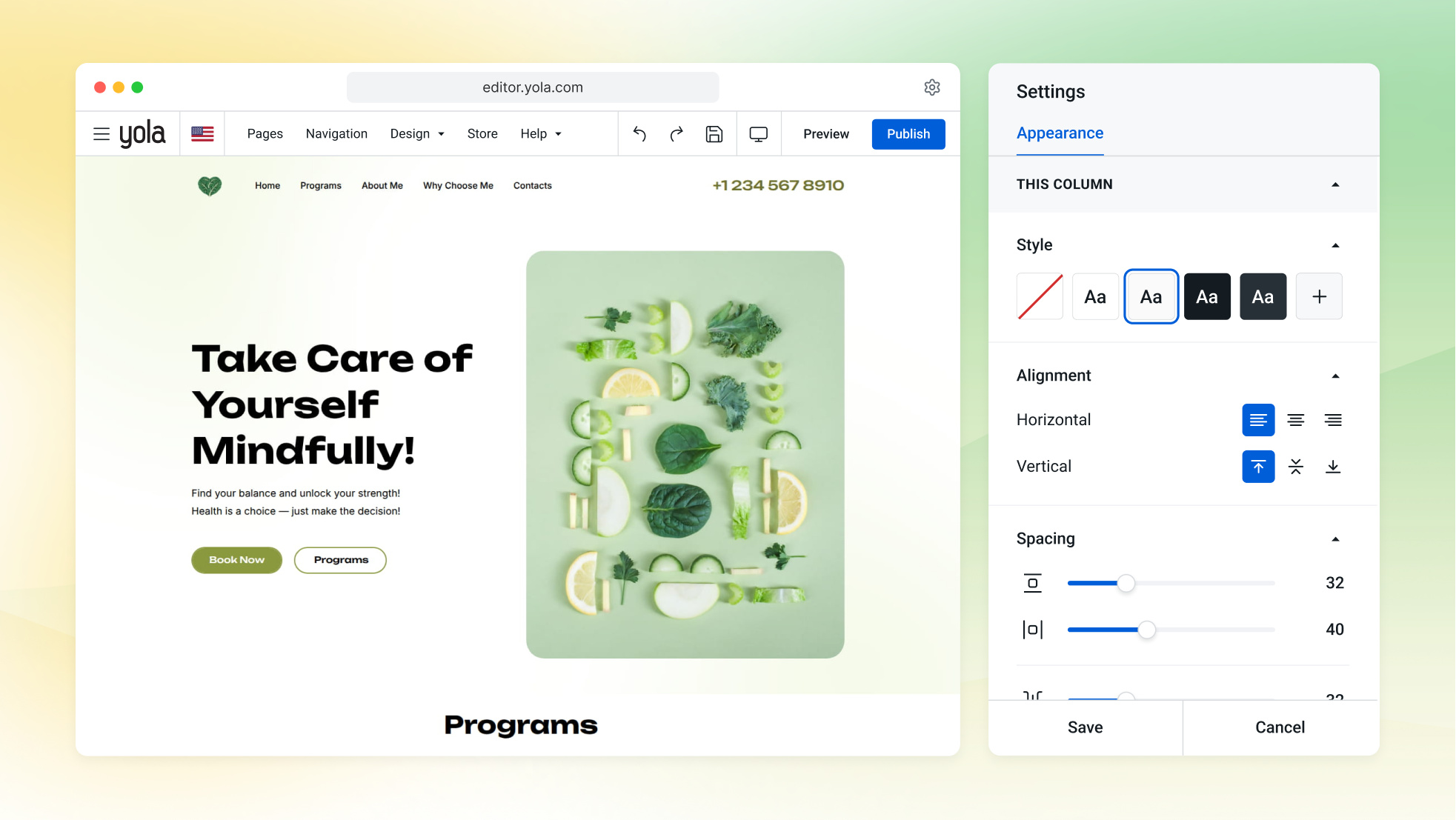Image resolution: width=1456 pixels, height=820 pixels.
Task: Click the vertical padding spacing icon
Action: tap(1033, 583)
